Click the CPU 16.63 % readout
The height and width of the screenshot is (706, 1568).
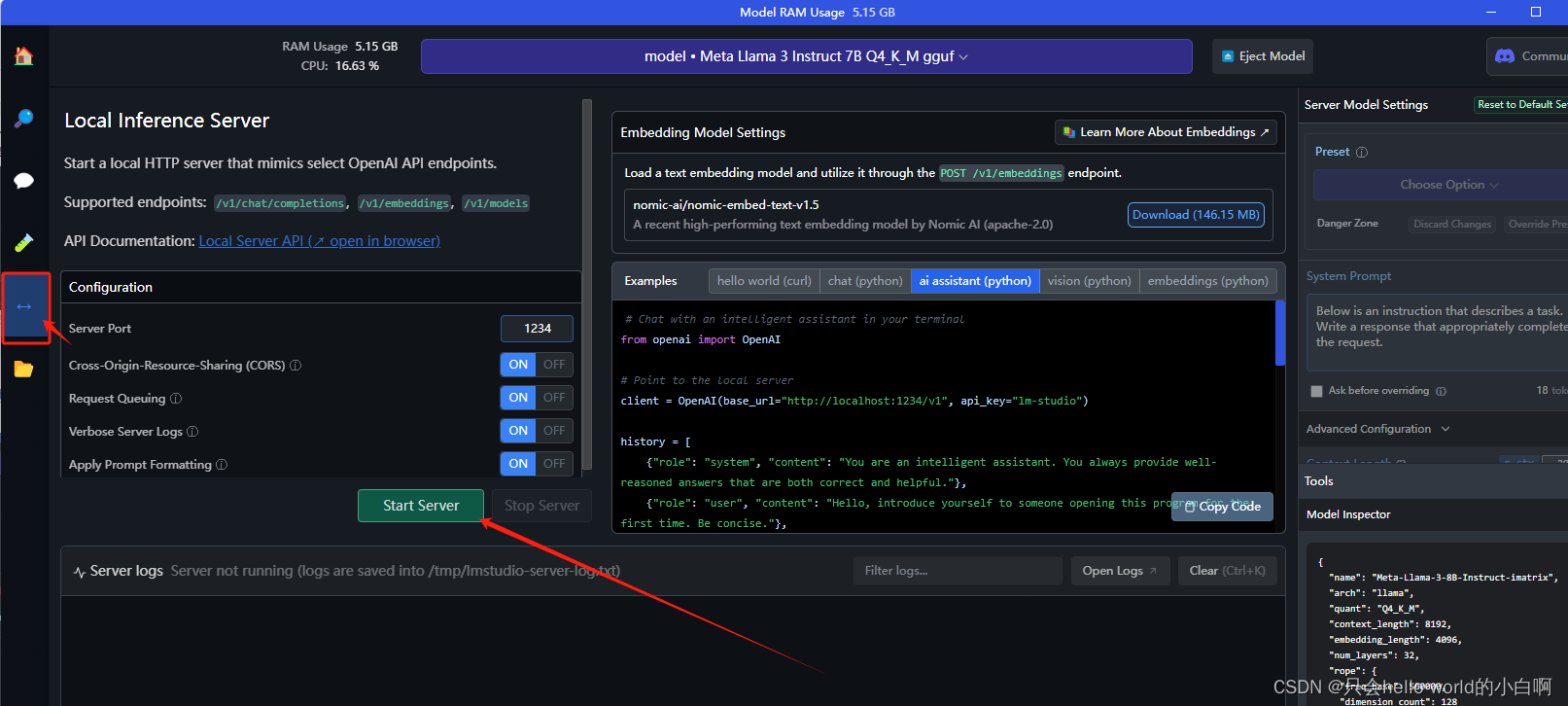(340, 66)
